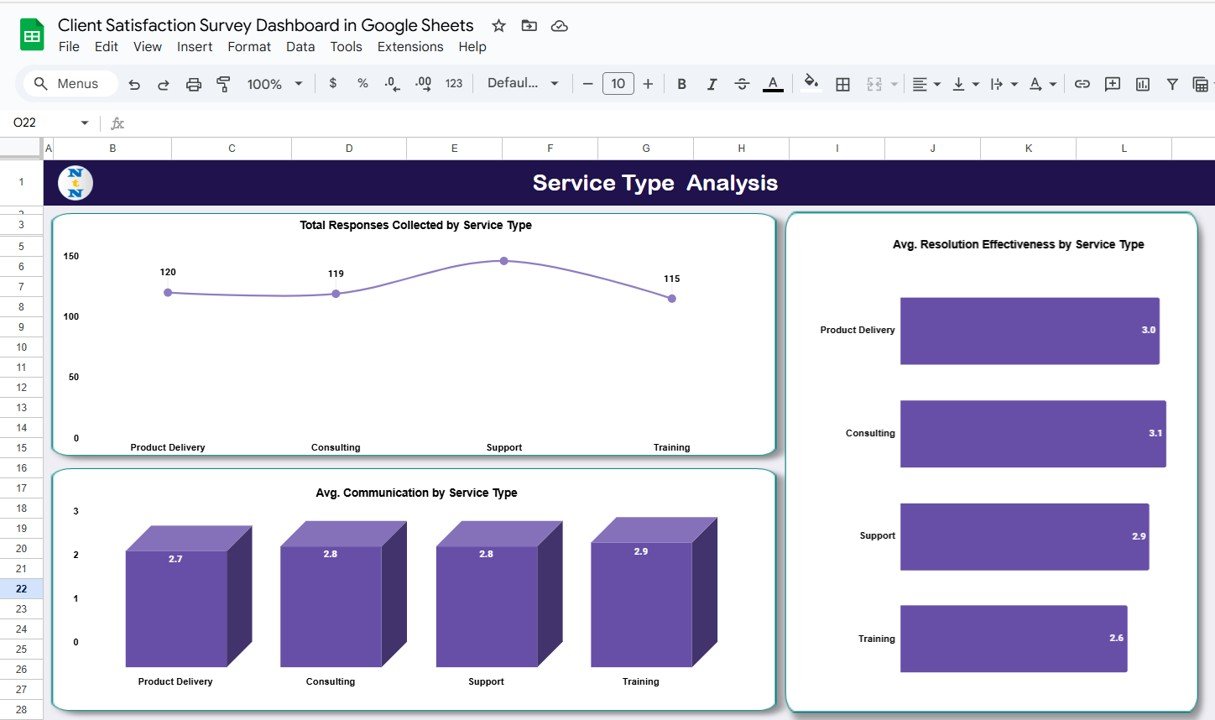The height and width of the screenshot is (720, 1215).
Task: Toggle Italic formatting
Action: pyautogui.click(x=712, y=84)
